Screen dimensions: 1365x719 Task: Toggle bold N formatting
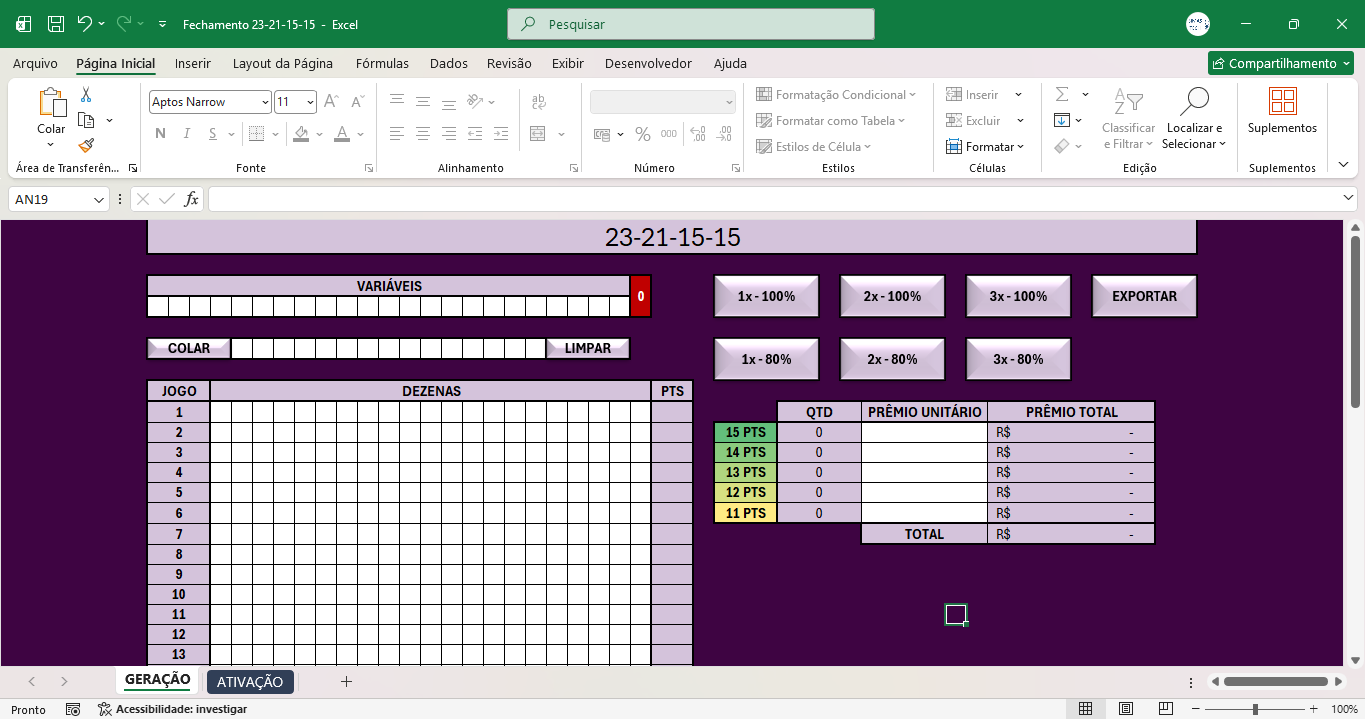[160, 134]
